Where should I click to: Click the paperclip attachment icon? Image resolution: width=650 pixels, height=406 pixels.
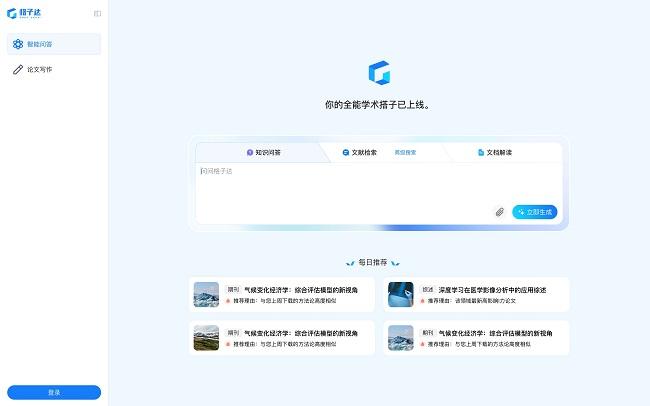500,212
